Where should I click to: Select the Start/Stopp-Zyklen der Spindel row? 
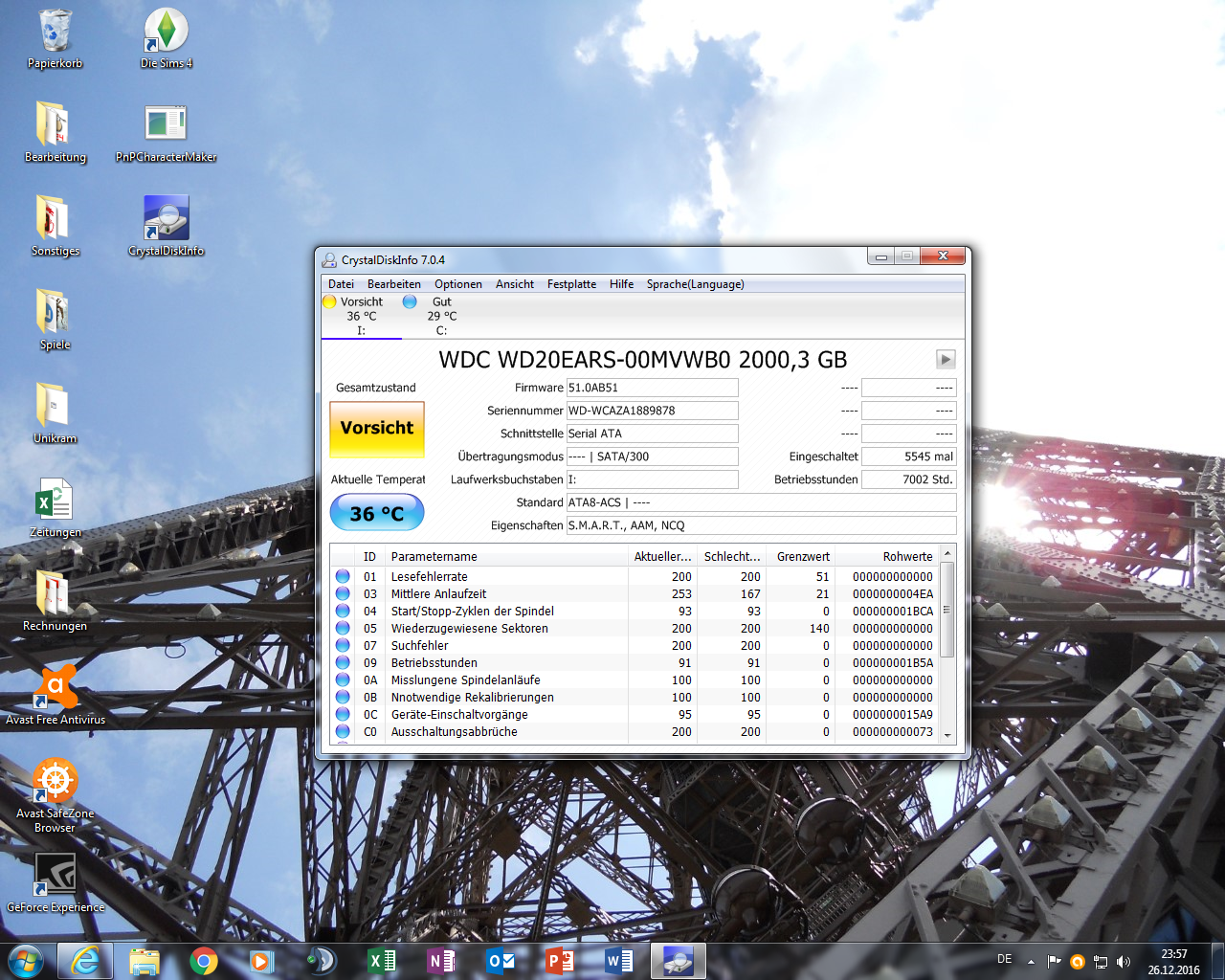pos(635,611)
